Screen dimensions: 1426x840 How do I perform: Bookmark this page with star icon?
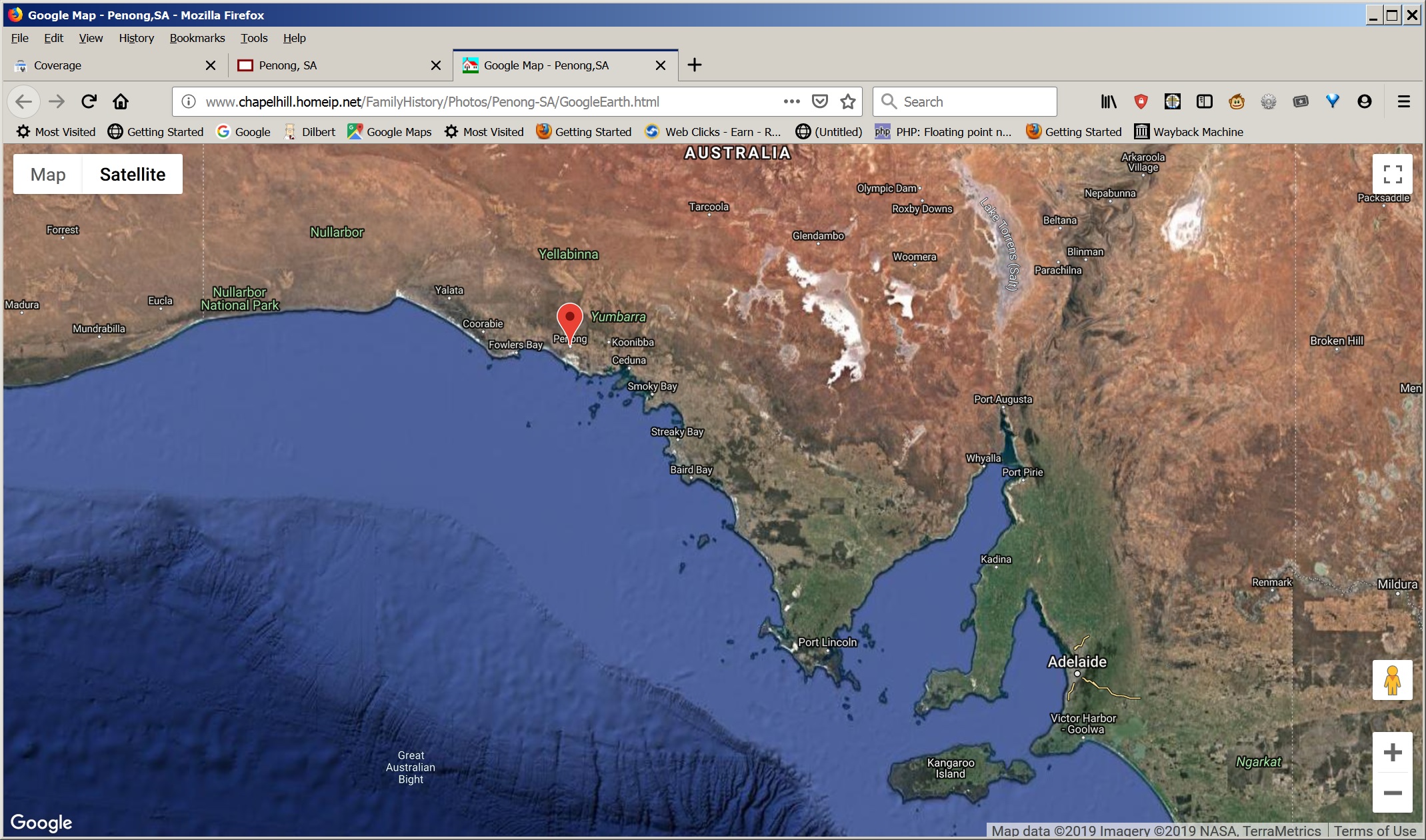coord(847,101)
